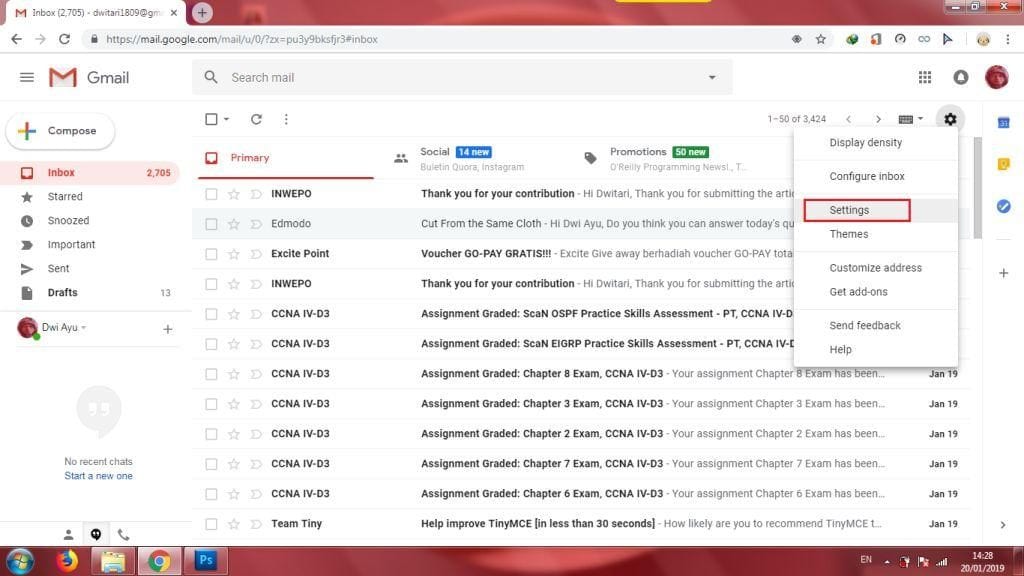
Task: Add a new chat contact plus icon
Action: [168, 329]
